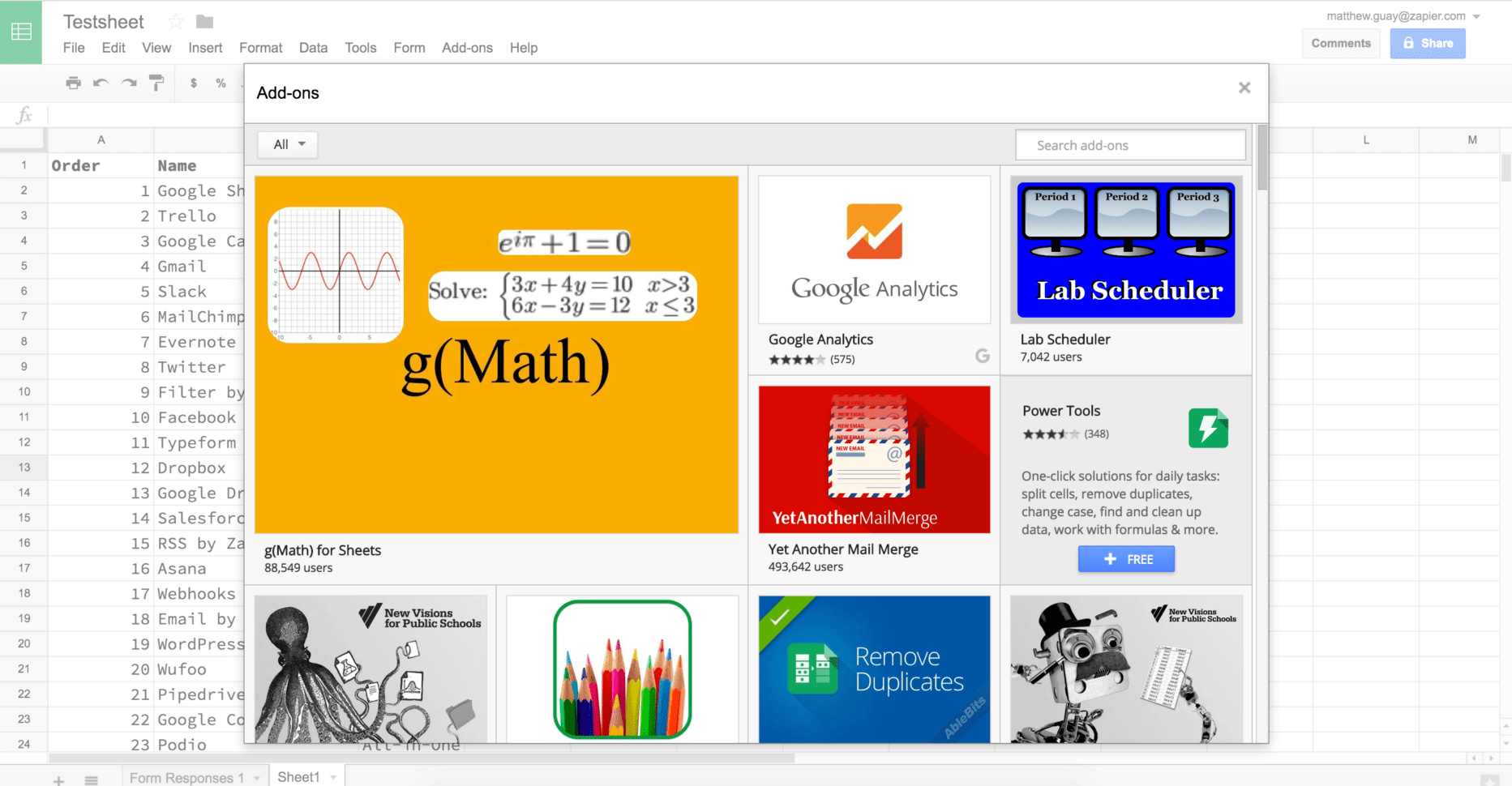
Task: Apply currency format with the dollar icon
Action: [x=193, y=83]
